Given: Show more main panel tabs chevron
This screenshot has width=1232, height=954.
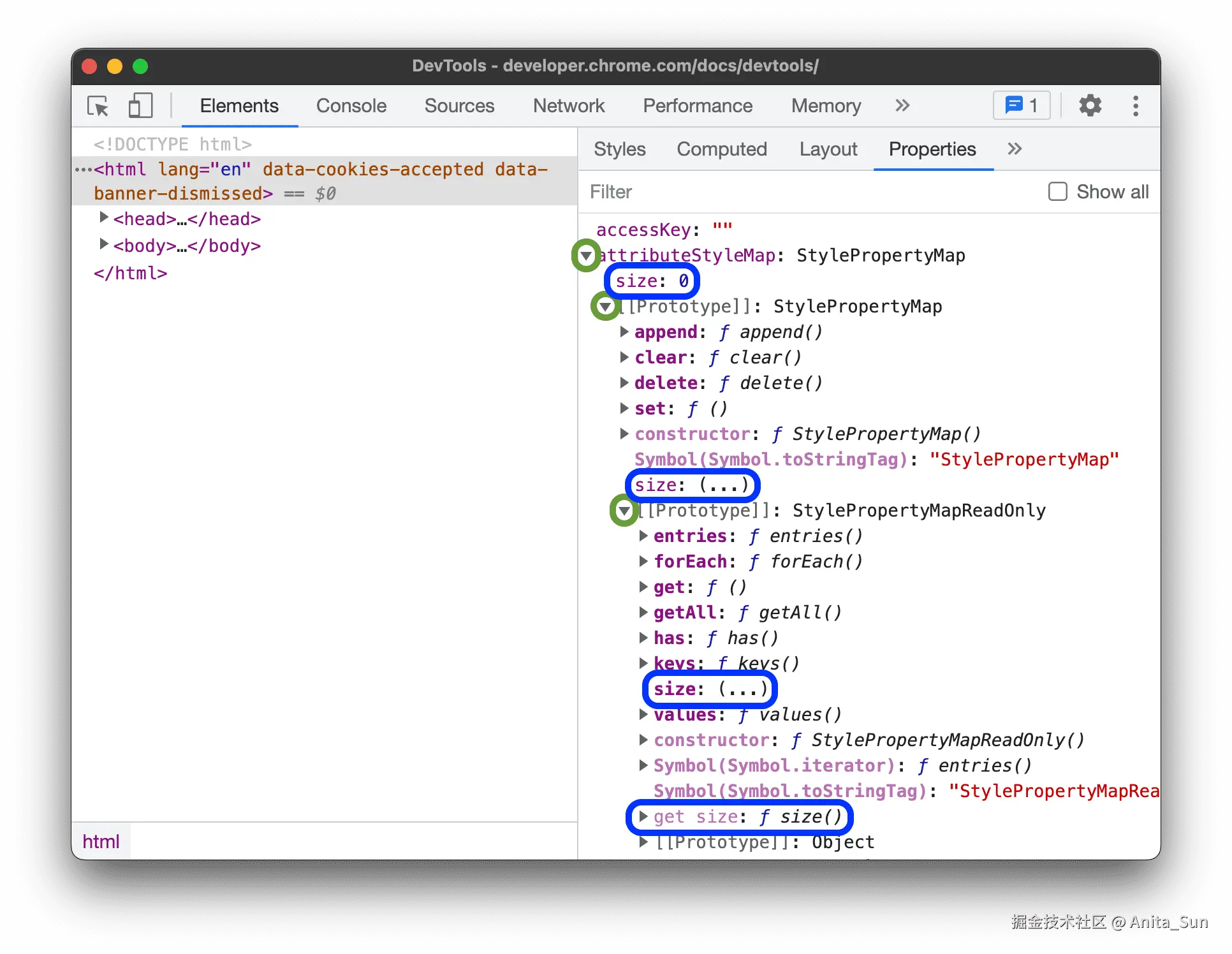Looking at the screenshot, I should [x=902, y=106].
